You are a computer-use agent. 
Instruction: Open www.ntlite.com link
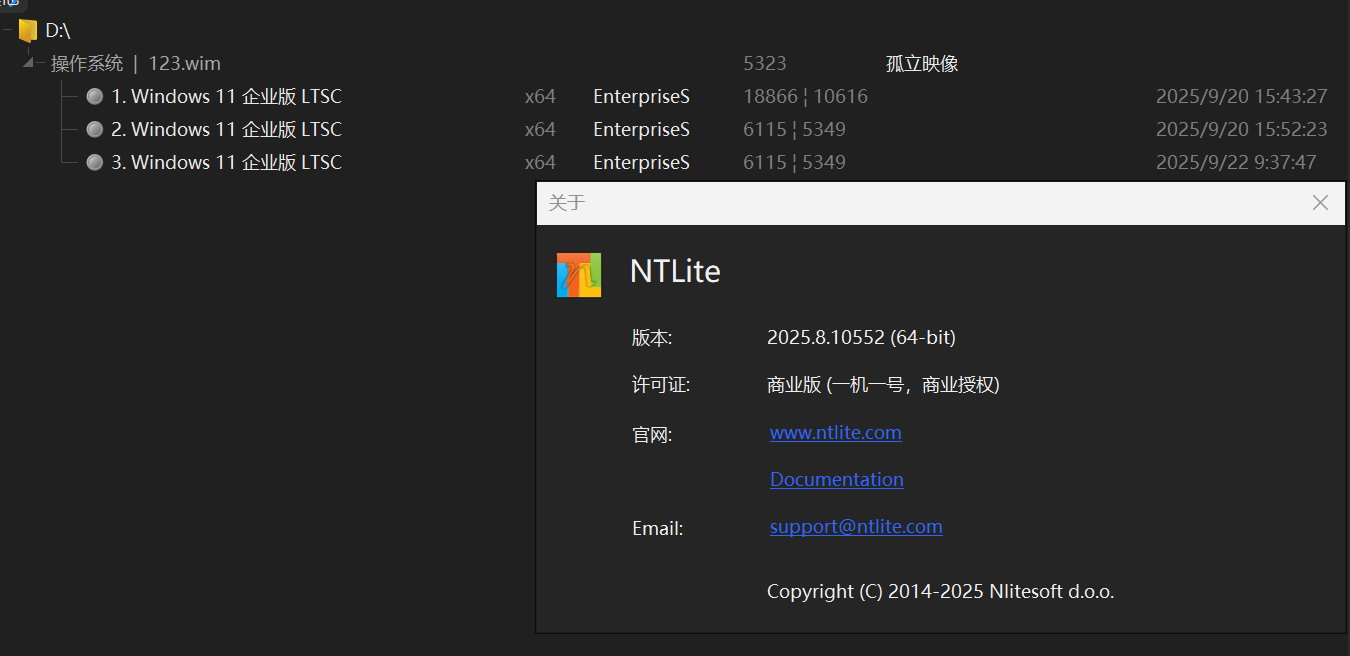pos(836,433)
